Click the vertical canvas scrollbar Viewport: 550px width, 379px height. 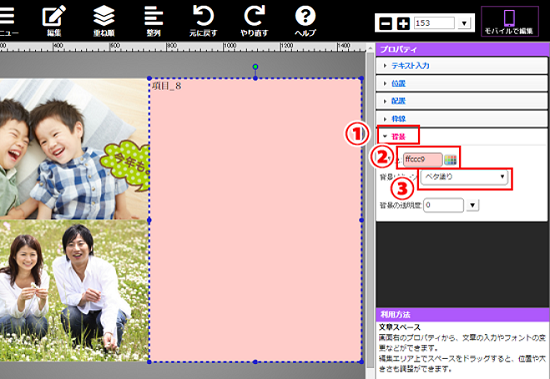[369, 211]
